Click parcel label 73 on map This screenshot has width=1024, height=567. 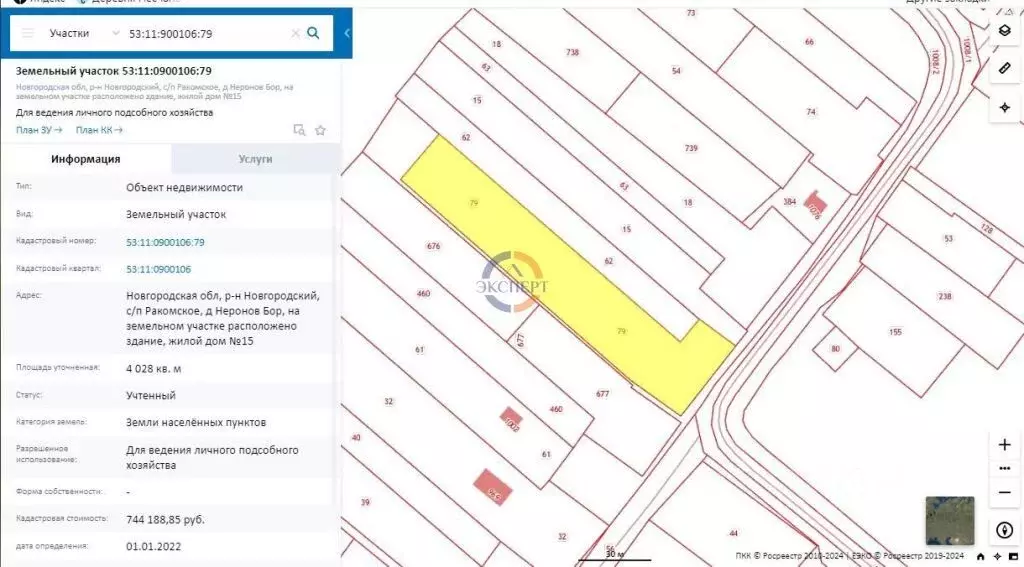691,13
